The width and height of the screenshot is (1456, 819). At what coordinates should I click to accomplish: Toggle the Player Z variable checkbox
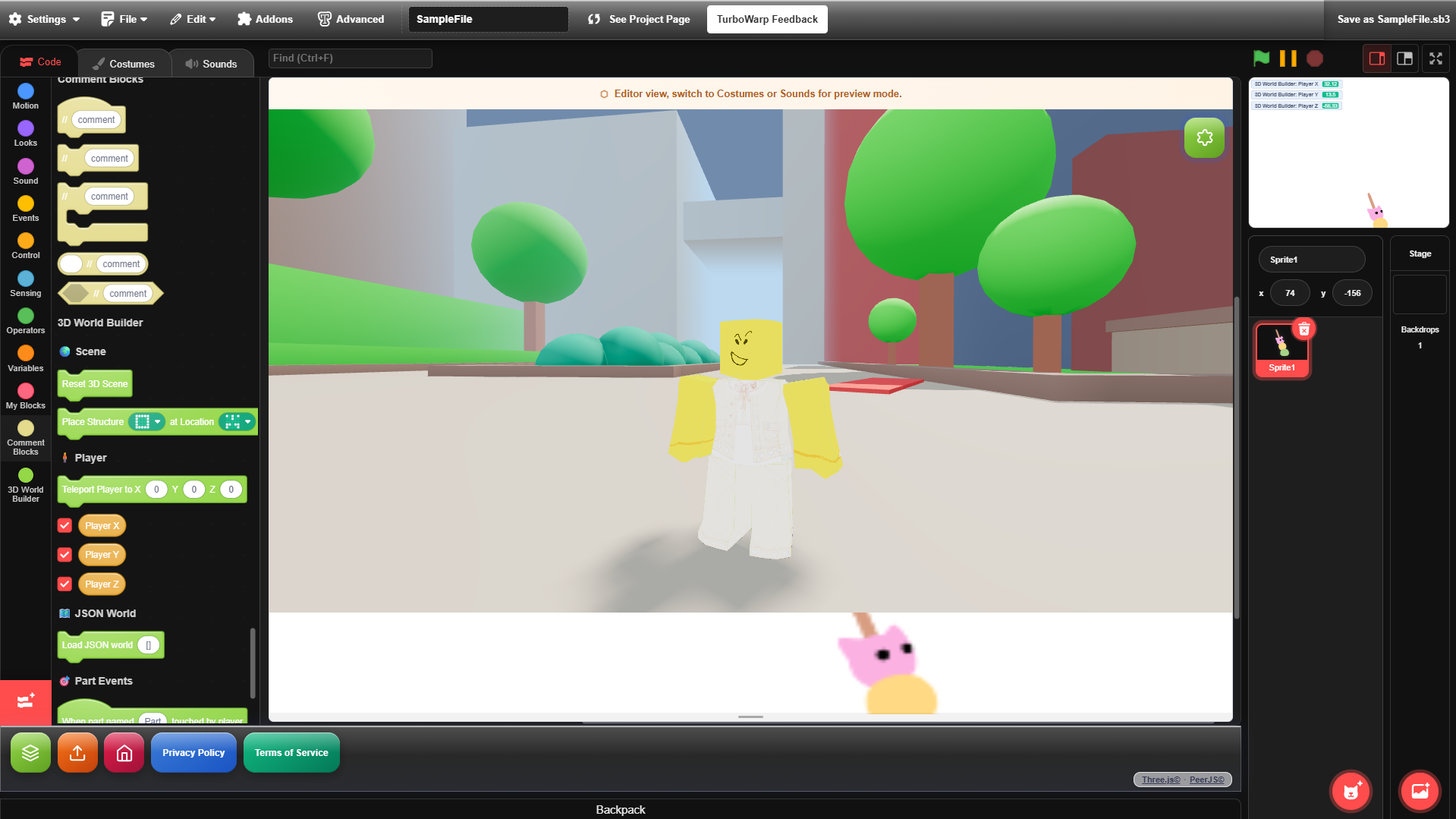65,584
